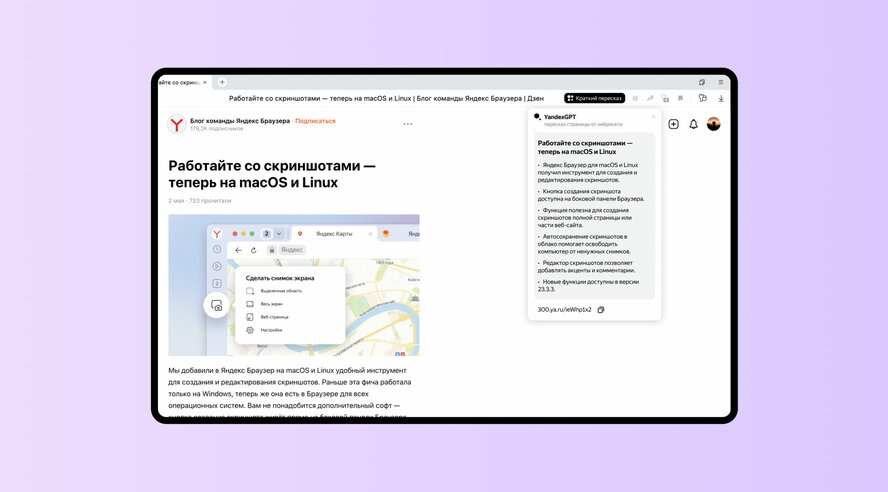Viewport: 888px width, 492px height.
Task: Open the browser hamburger menu
Action: (720, 82)
